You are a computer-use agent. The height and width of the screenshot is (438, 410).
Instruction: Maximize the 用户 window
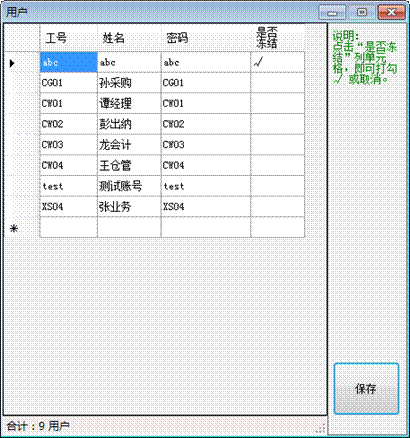pyautogui.click(x=362, y=13)
